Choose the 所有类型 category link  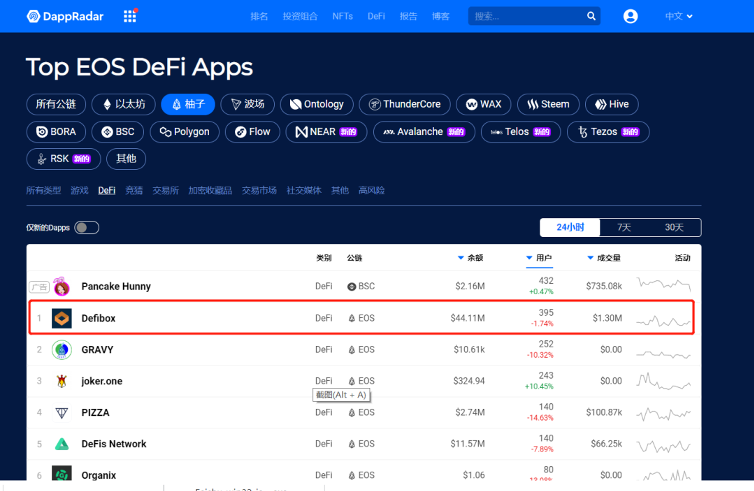[x=43, y=190]
